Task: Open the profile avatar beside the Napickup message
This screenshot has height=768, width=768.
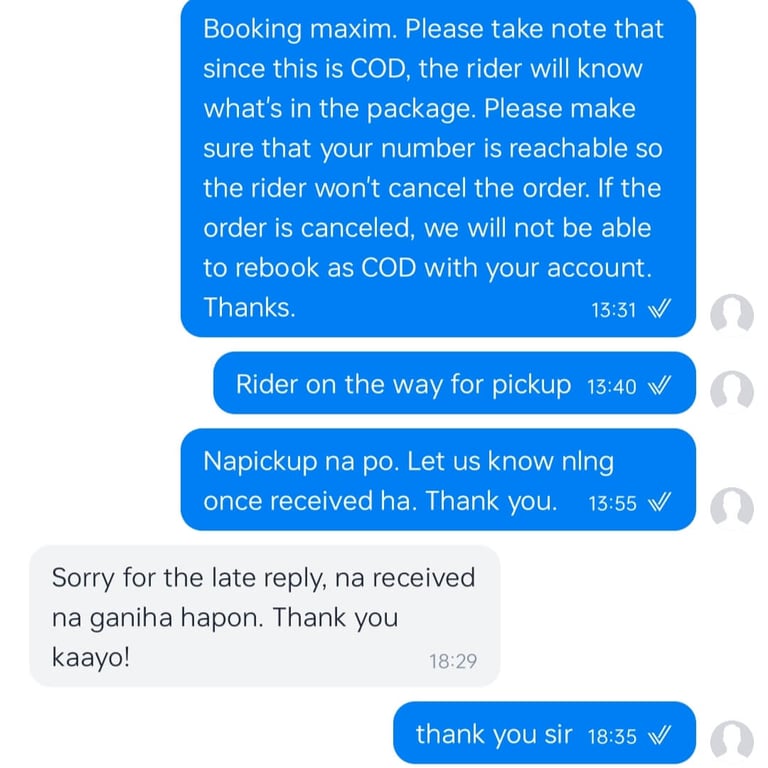Action: [x=731, y=507]
